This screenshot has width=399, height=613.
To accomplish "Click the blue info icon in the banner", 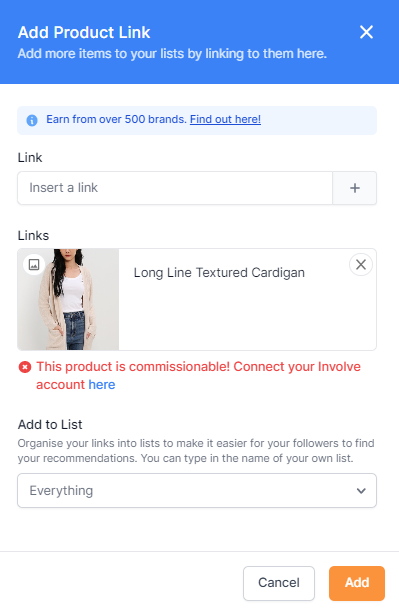I will coord(32,120).
